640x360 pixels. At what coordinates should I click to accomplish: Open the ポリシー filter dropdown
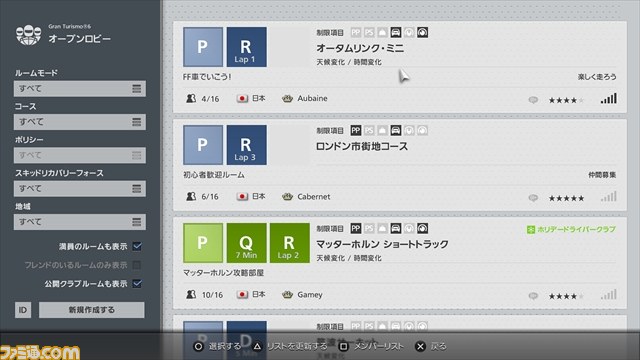[x=80, y=156]
